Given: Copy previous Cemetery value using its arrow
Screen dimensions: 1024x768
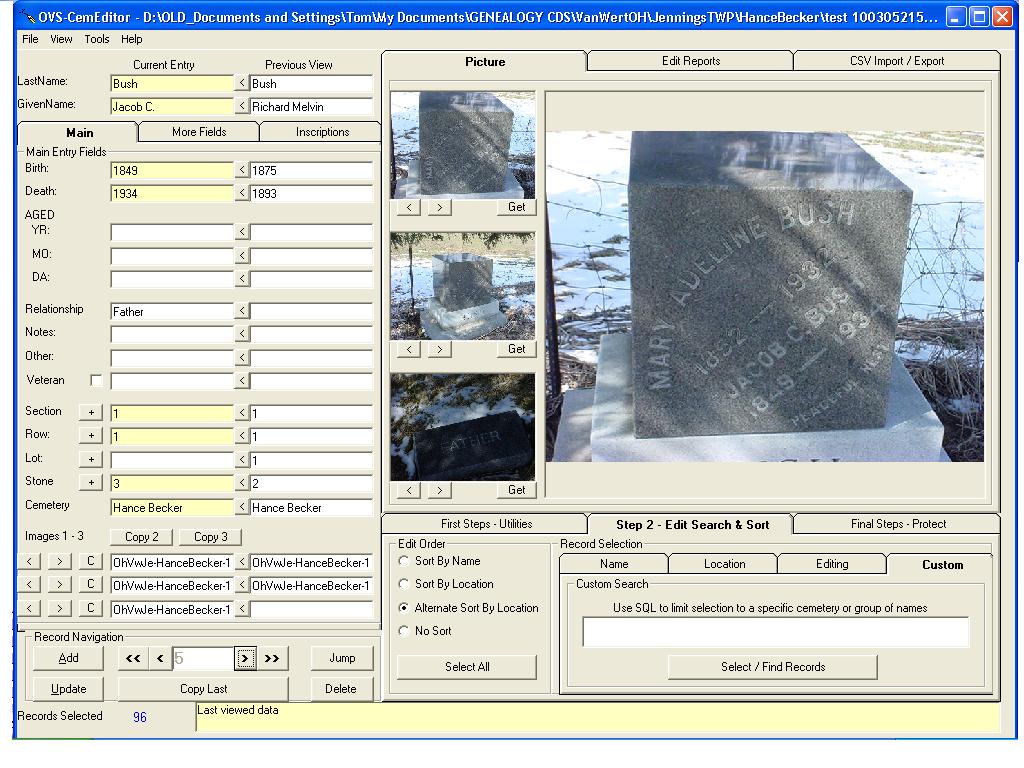Looking at the screenshot, I should tap(242, 507).
